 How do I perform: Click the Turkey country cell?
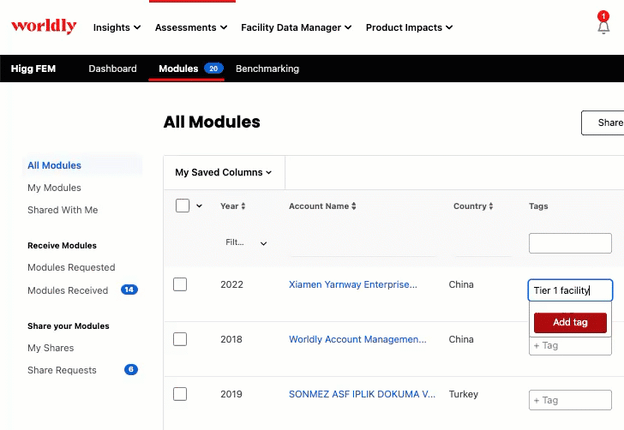463,394
